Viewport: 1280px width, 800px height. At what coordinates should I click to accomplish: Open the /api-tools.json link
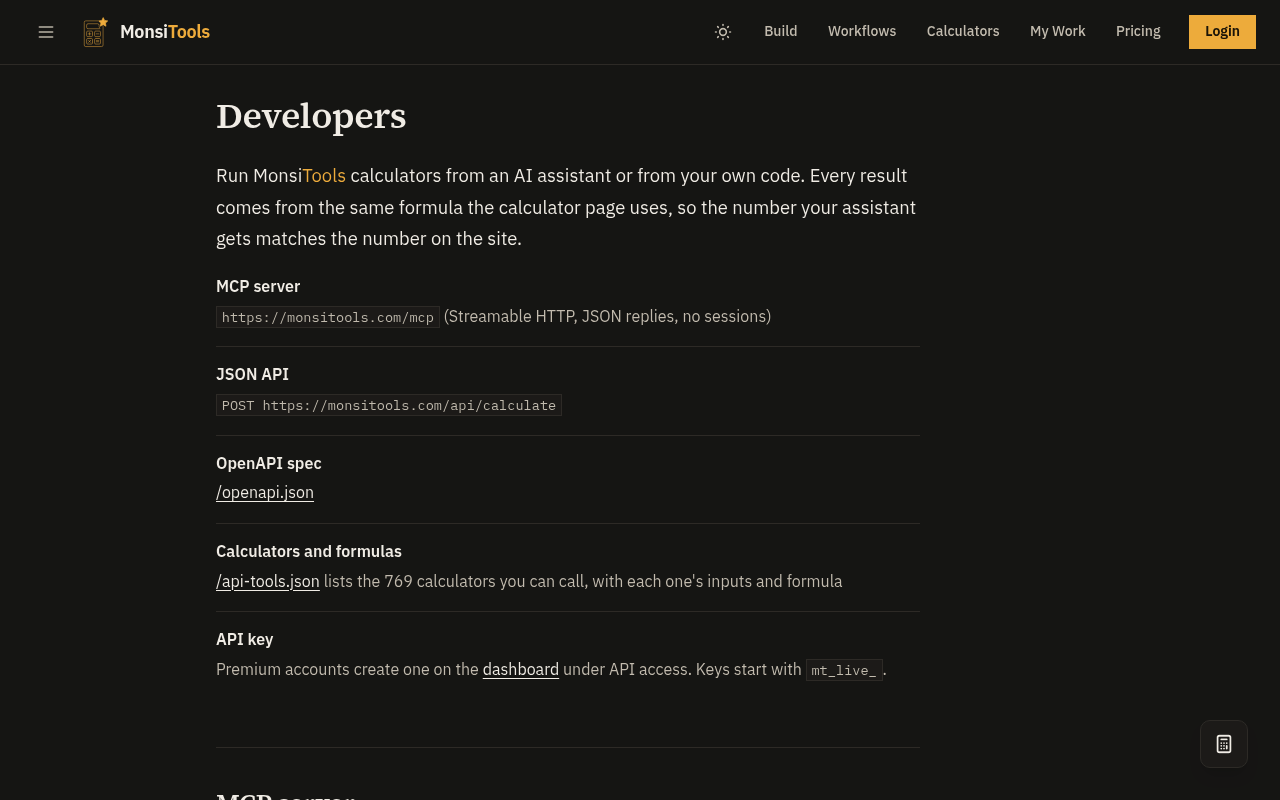pos(268,581)
